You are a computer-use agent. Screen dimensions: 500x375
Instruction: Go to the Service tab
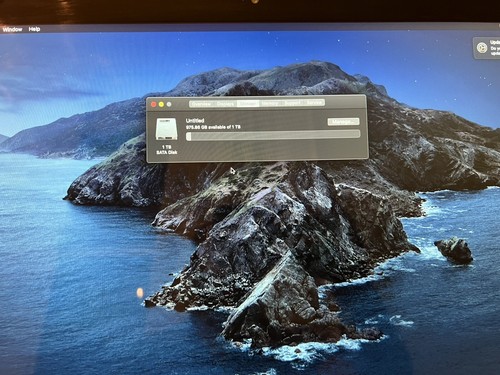tap(314, 103)
